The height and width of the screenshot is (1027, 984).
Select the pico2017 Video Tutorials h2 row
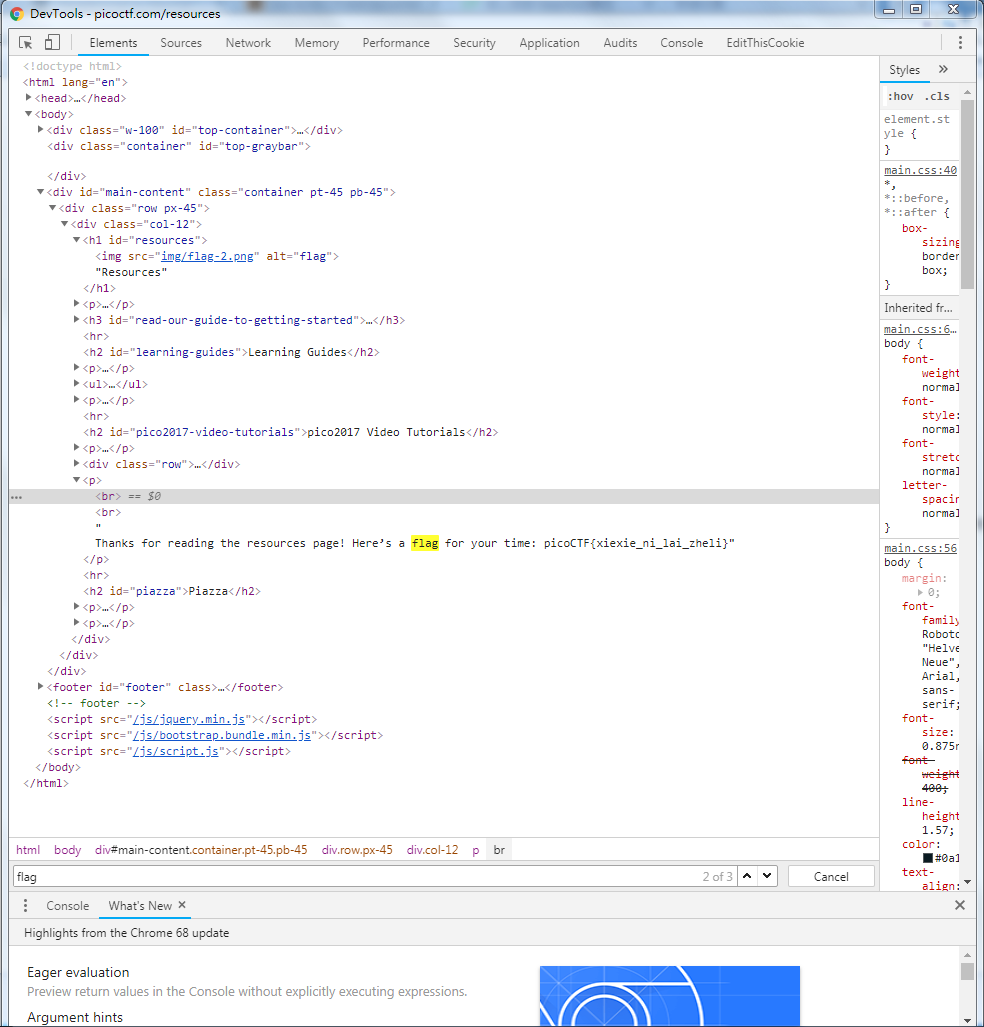click(x=290, y=432)
